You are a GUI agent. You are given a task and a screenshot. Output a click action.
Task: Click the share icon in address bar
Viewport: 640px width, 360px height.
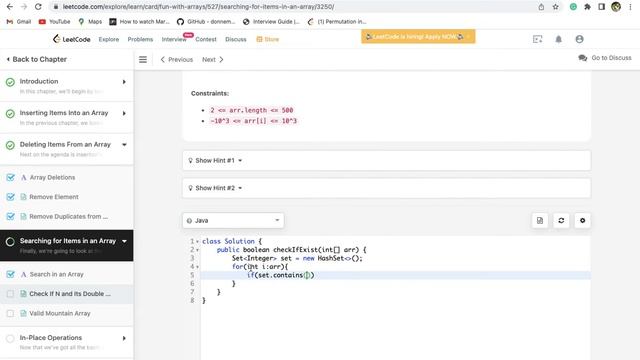point(541,7)
